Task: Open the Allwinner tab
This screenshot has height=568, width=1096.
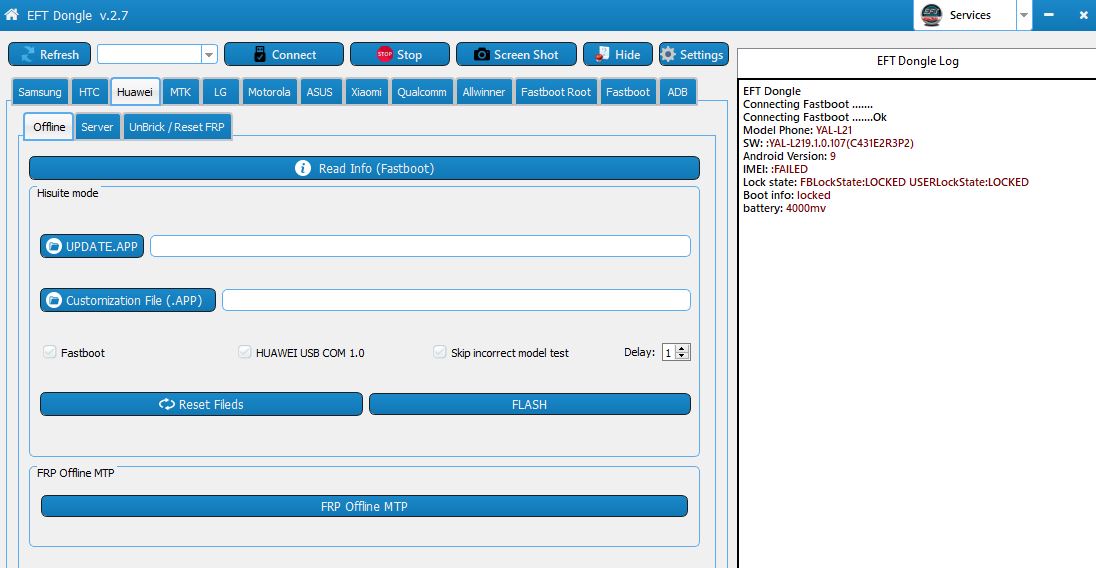Action: [484, 92]
